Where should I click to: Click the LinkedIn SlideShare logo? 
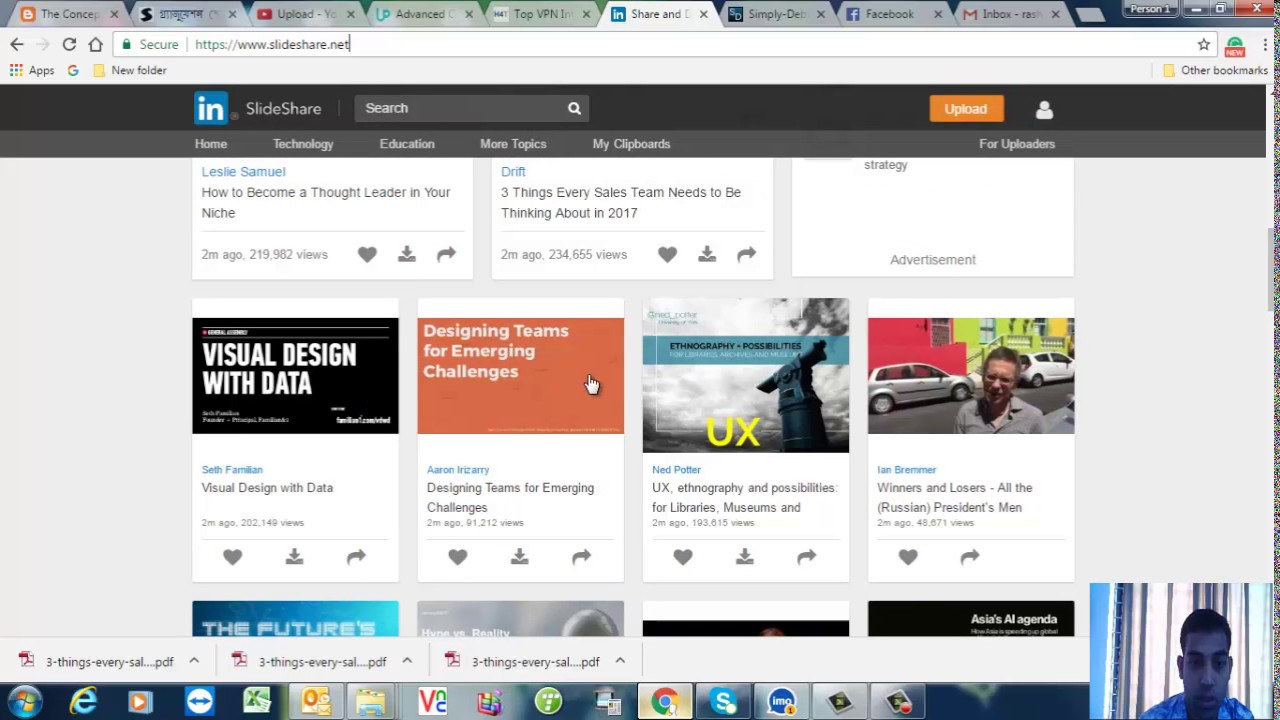pos(258,108)
